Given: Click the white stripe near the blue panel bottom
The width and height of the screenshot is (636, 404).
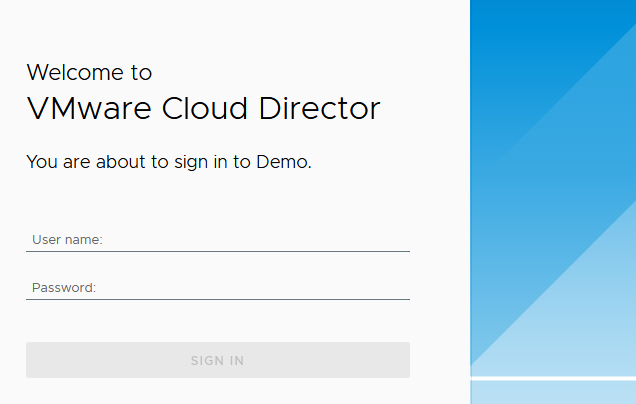Looking at the screenshot, I should pos(553,378).
